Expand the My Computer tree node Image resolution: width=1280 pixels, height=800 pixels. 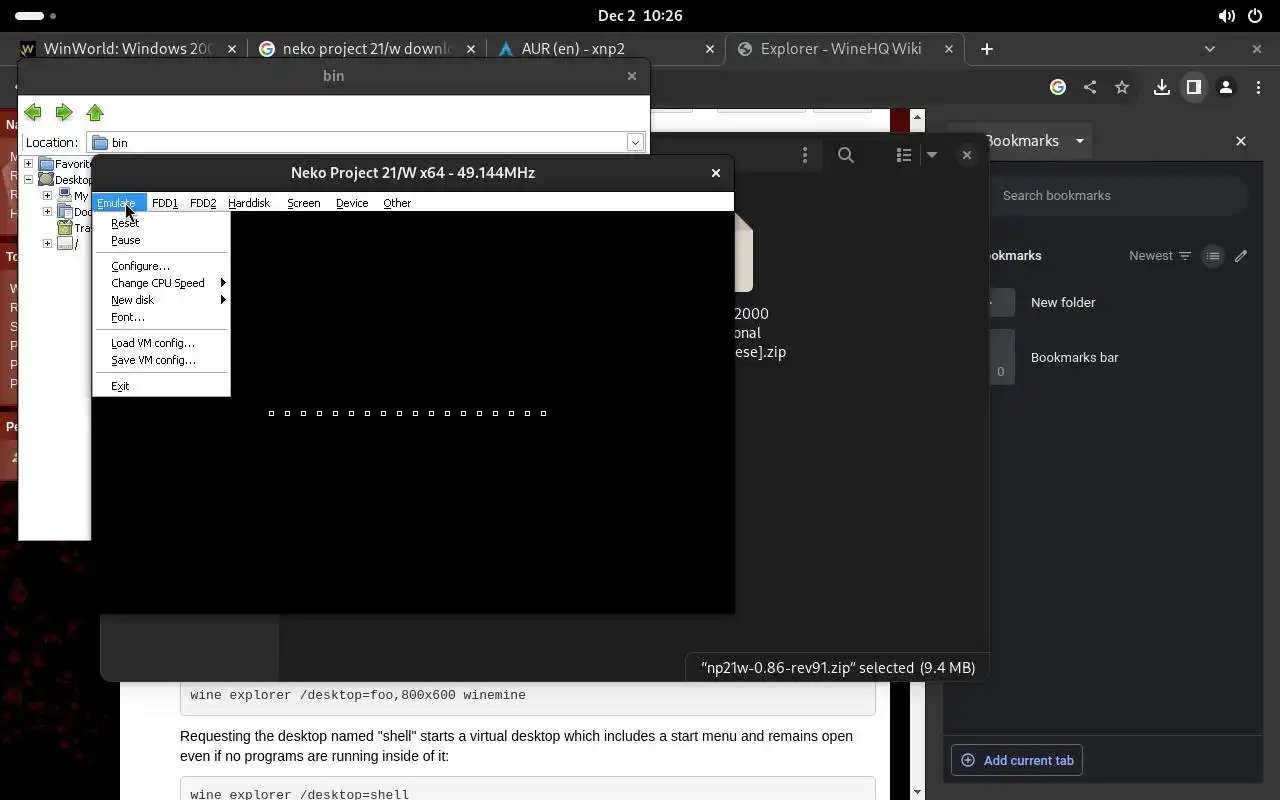(x=47, y=196)
